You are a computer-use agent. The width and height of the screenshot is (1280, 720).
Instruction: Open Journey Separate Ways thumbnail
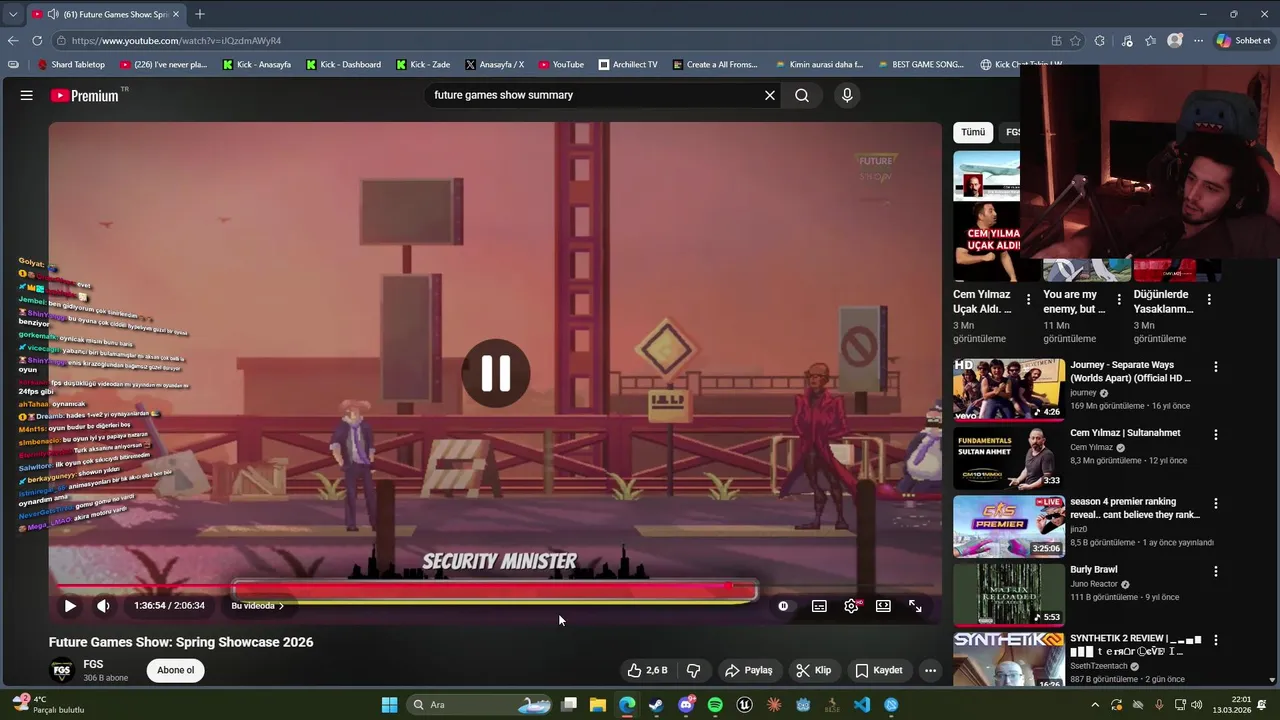(x=1009, y=389)
